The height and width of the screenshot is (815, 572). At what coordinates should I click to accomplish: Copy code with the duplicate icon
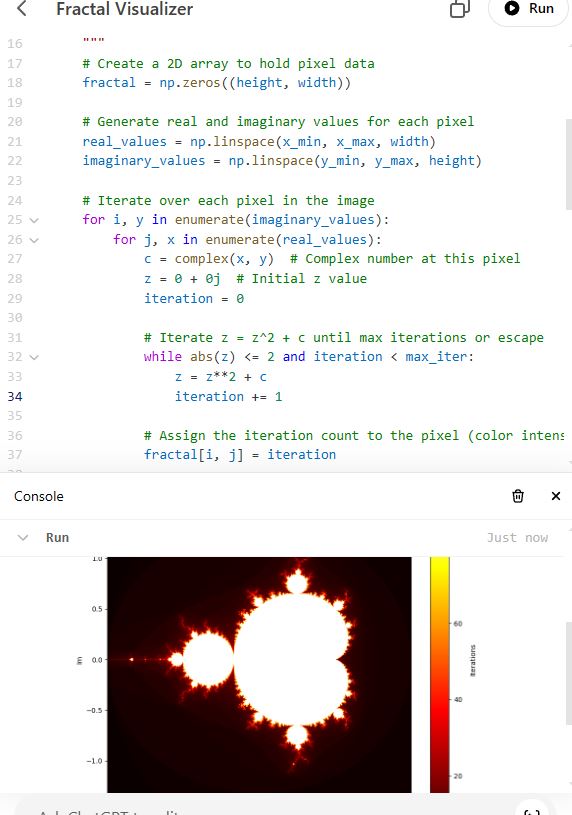[x=460, y=9]
